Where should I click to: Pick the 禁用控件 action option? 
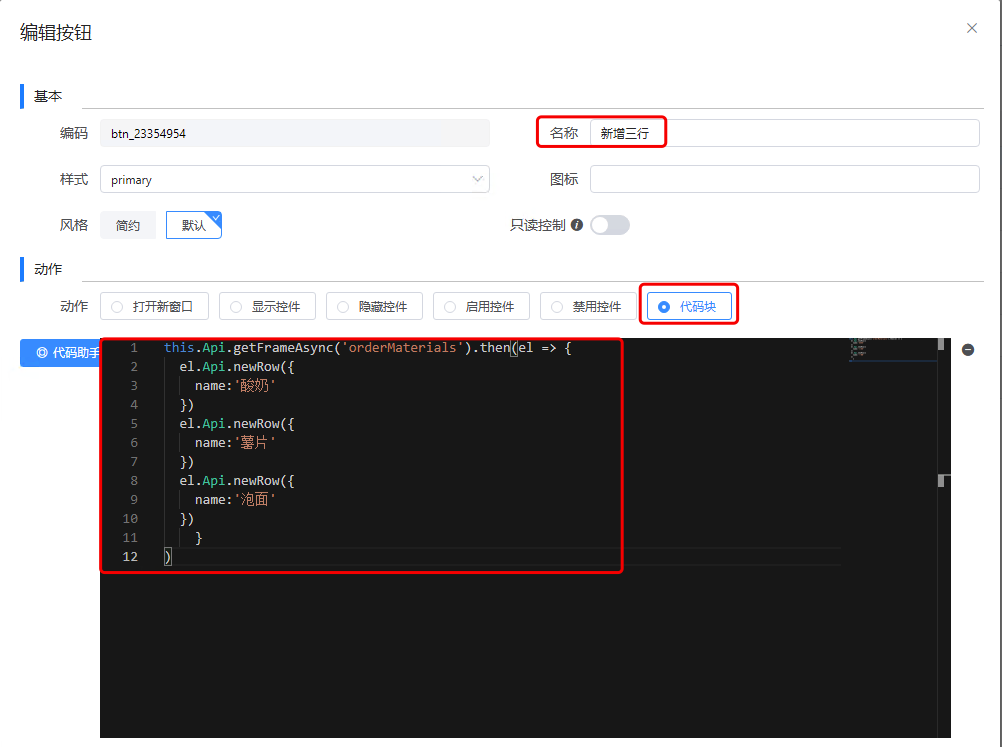587,307
